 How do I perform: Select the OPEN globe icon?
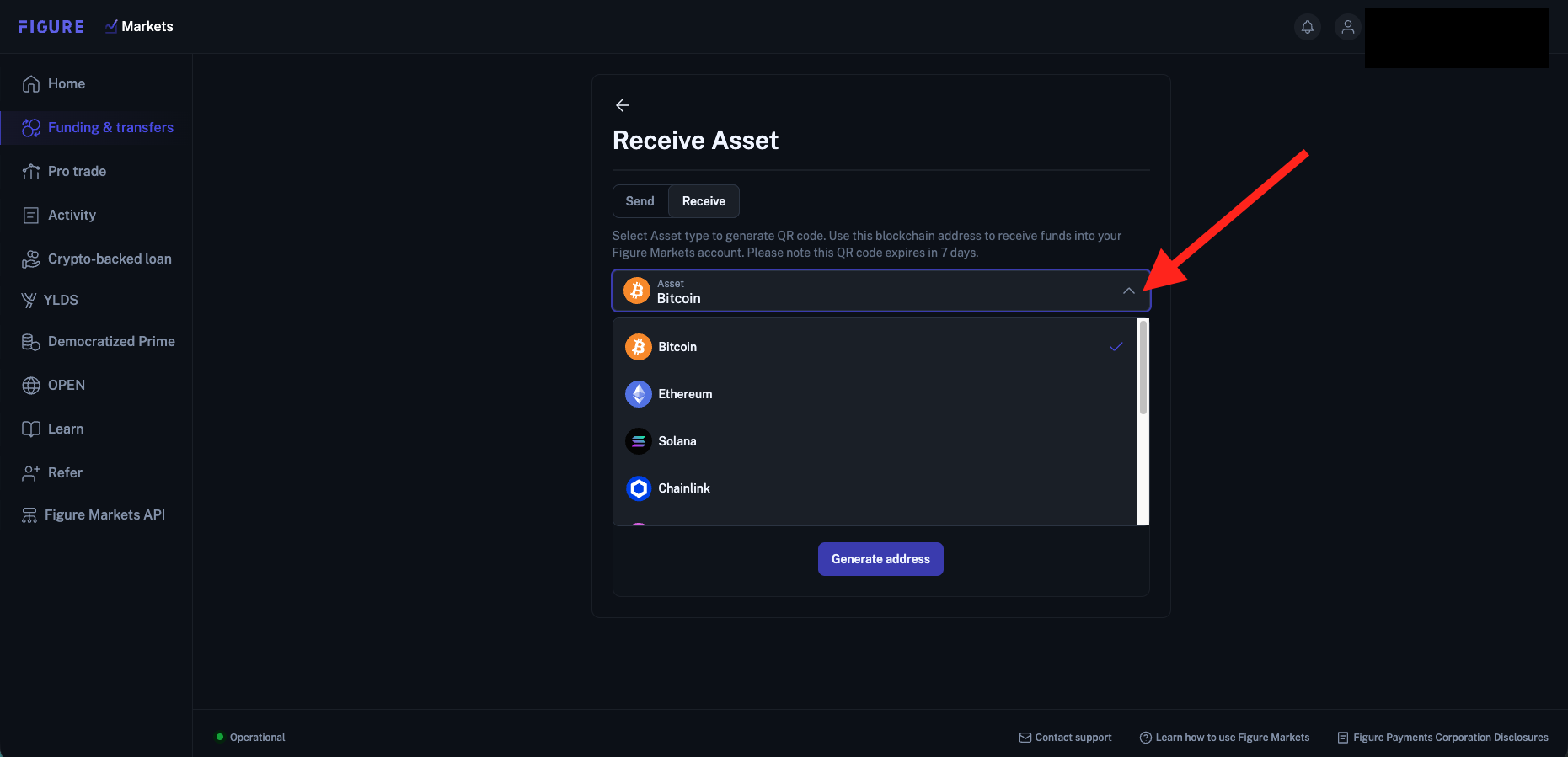pos(31,385)
